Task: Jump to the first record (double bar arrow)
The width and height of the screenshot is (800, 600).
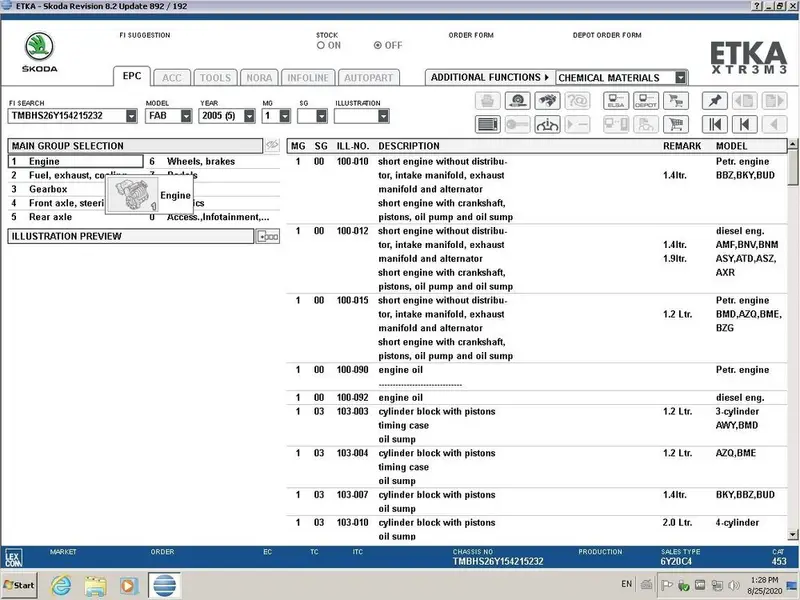Action: tap(714, 124)
